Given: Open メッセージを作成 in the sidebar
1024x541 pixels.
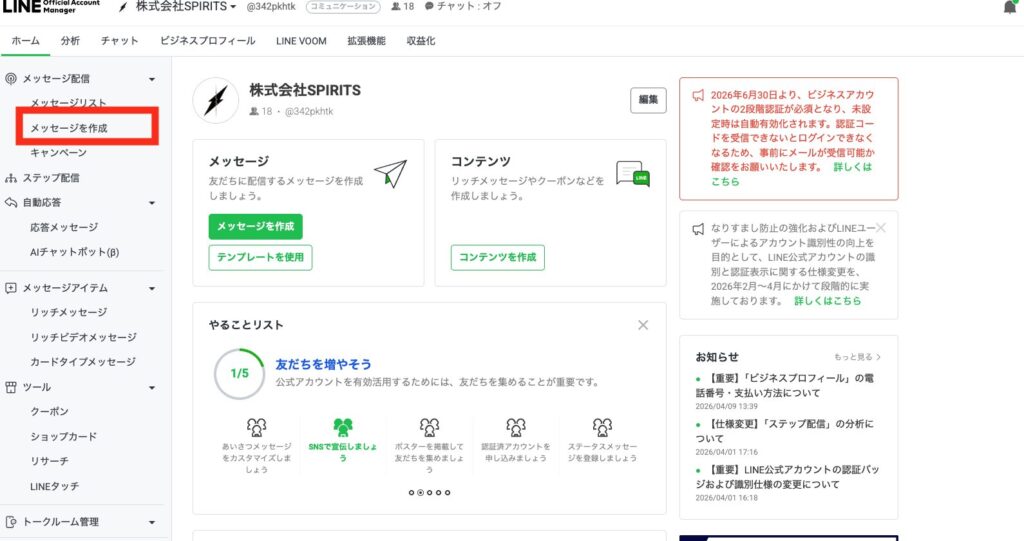Looking at the screenshot, I should [69, 128].
